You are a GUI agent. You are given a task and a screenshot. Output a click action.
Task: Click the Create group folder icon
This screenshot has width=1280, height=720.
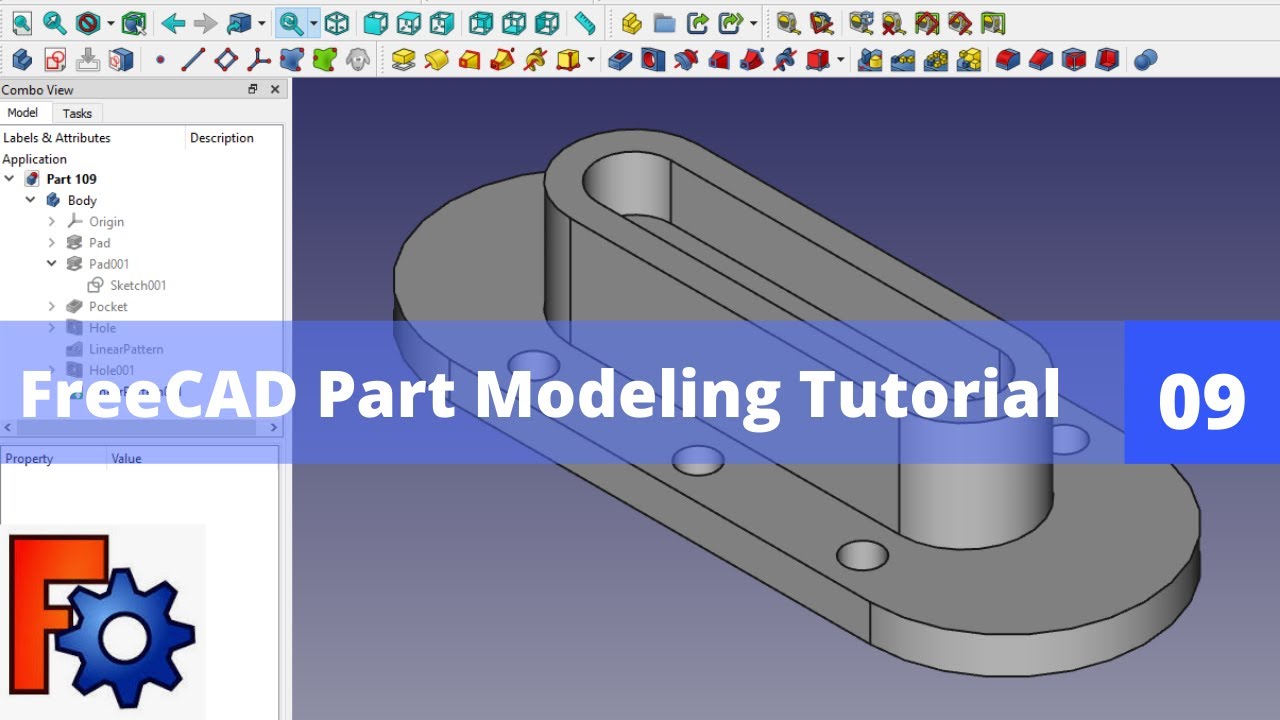(664, 22)
